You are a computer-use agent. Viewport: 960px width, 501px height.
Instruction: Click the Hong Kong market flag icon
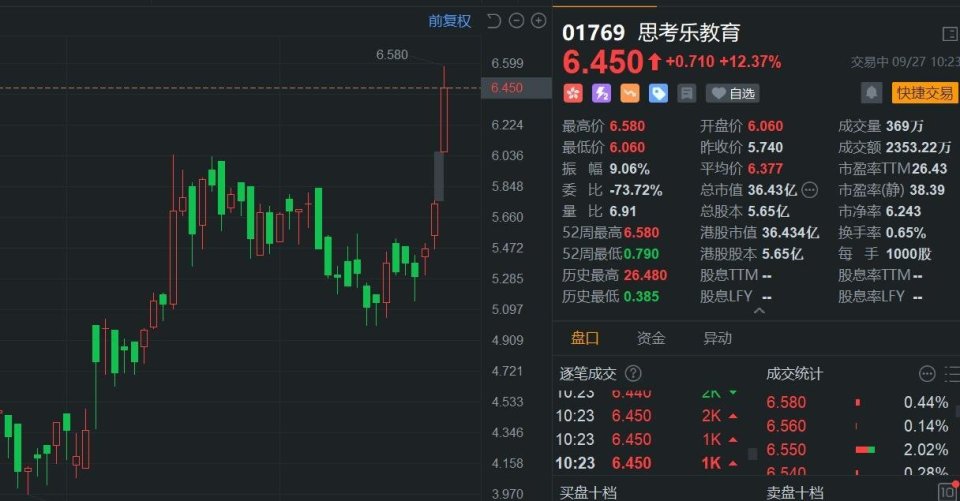point(573,93)
